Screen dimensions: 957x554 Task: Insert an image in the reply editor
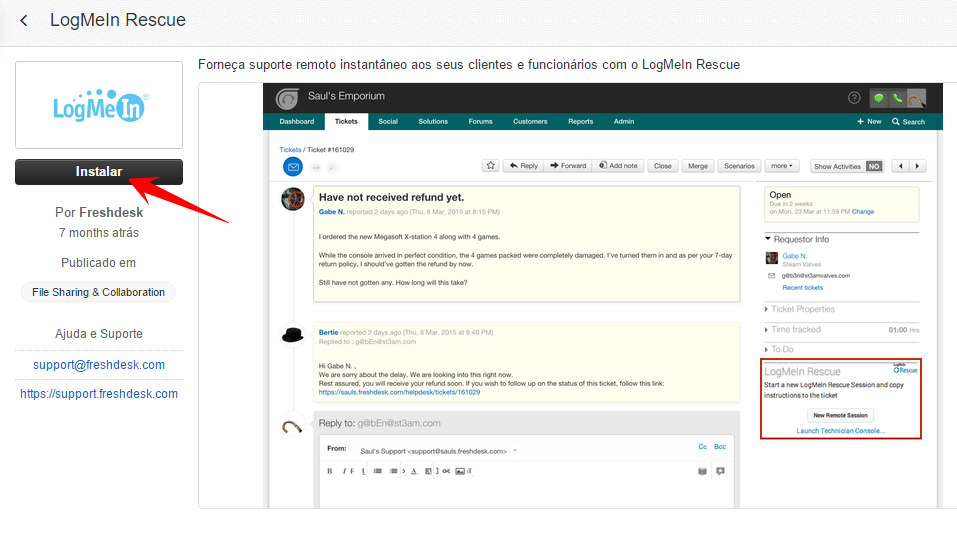[x=460, y=471]
